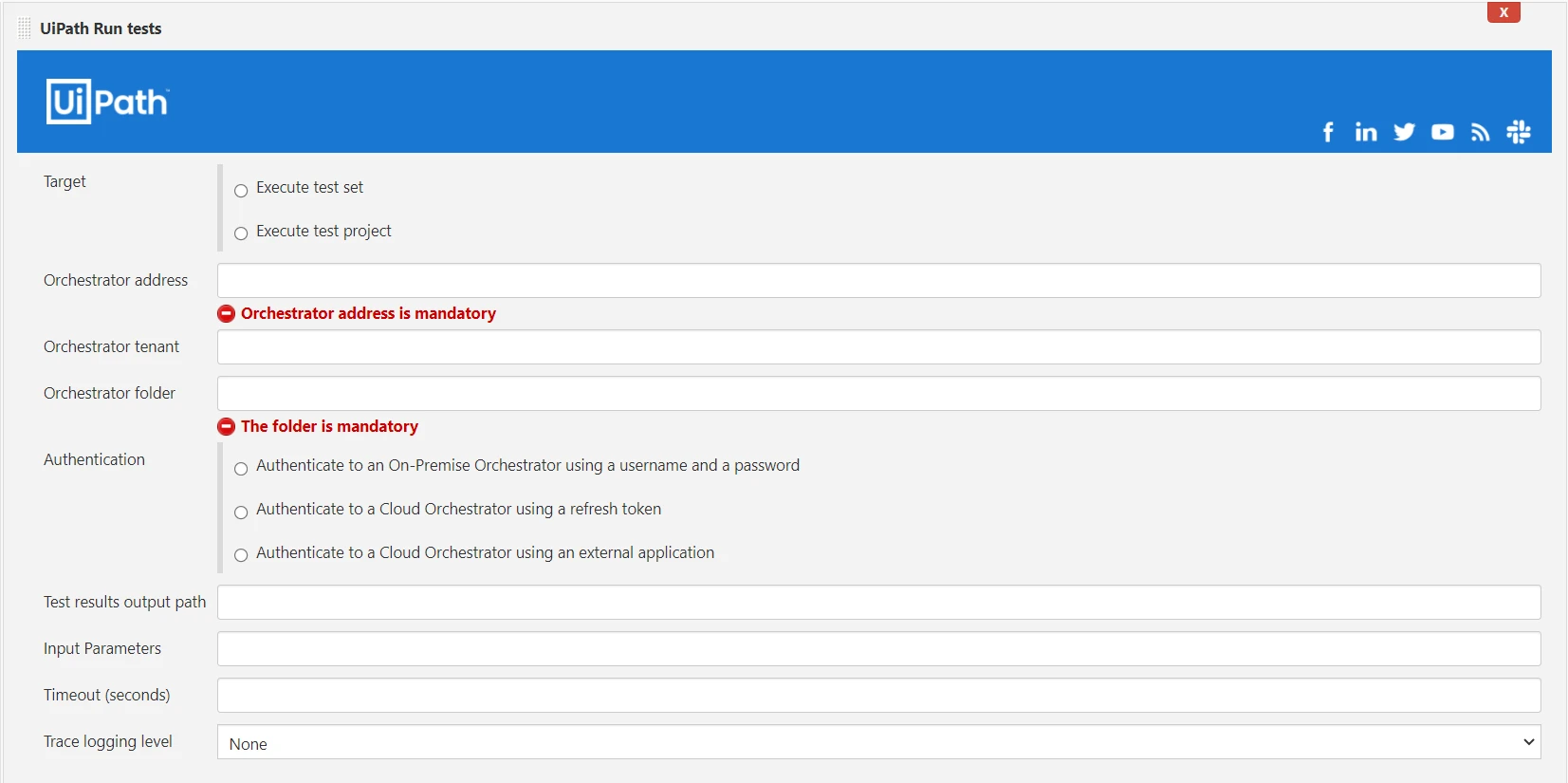Focus the Orchestrator folder field
The image size is (1568, 783).
[878, 394]
